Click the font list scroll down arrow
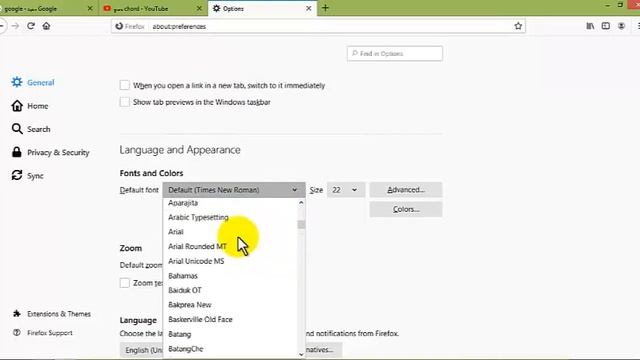Screen dimensions: 640x360 [301, 354]
